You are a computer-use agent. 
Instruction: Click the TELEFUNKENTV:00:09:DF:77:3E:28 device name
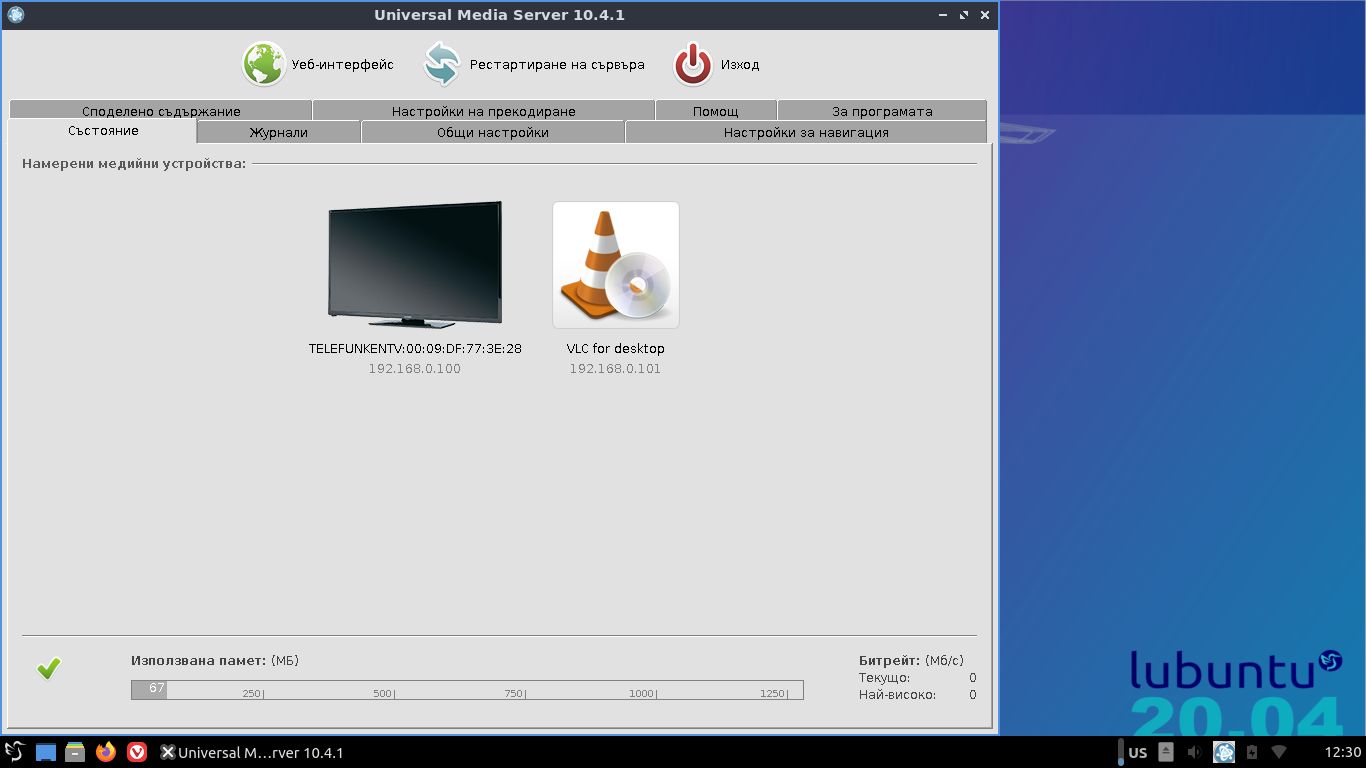point(415,349)
